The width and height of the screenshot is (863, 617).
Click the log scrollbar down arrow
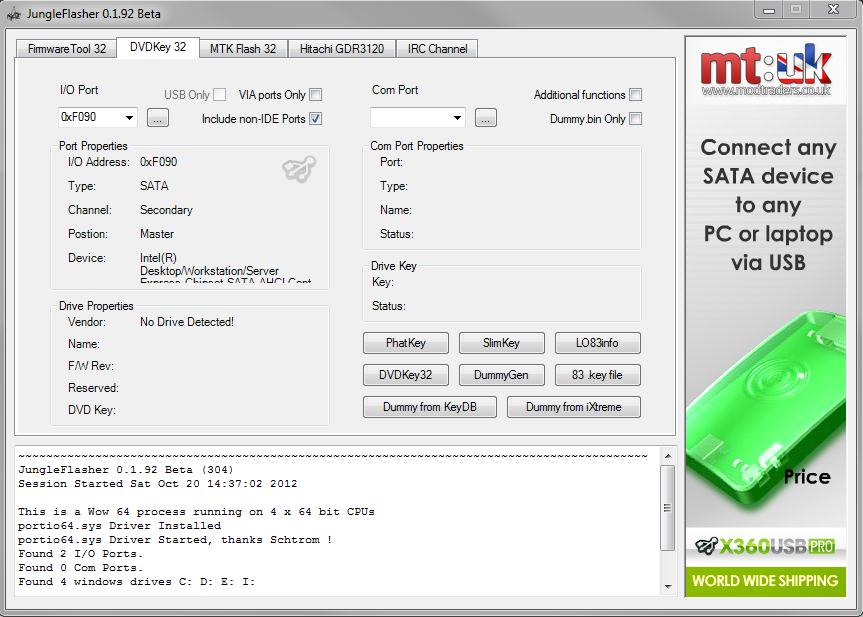pyautogui.click(x=668, y=587)
